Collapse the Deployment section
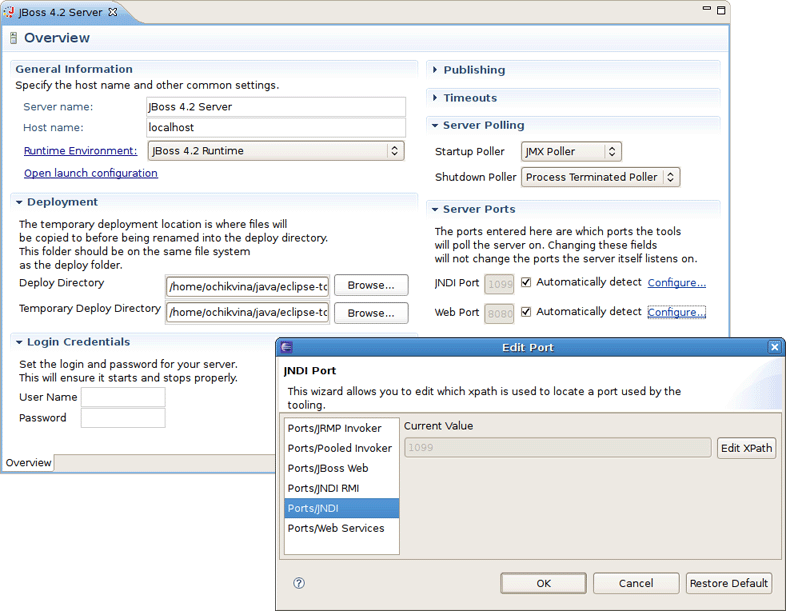 19,202
